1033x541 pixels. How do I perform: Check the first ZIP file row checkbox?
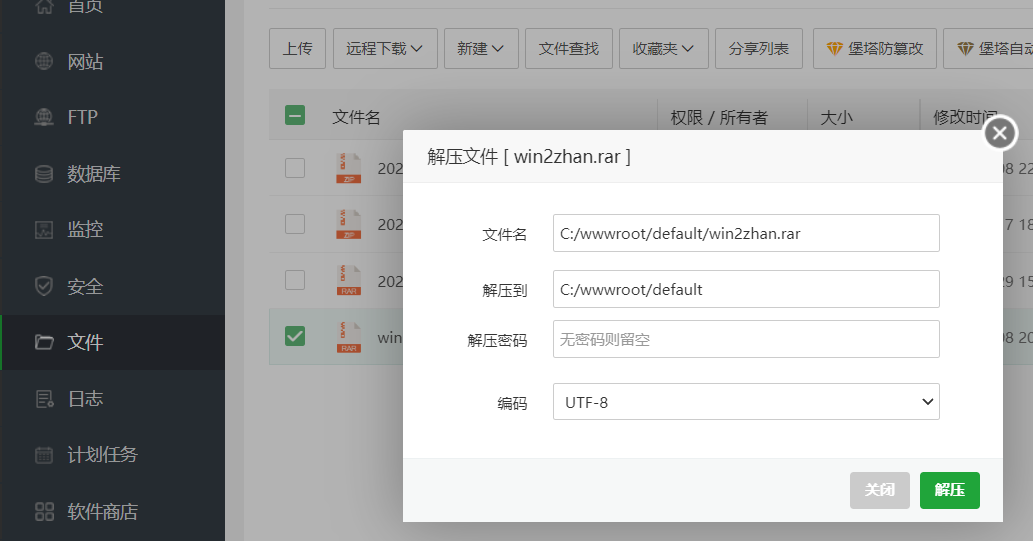click(x=295, y=168)
